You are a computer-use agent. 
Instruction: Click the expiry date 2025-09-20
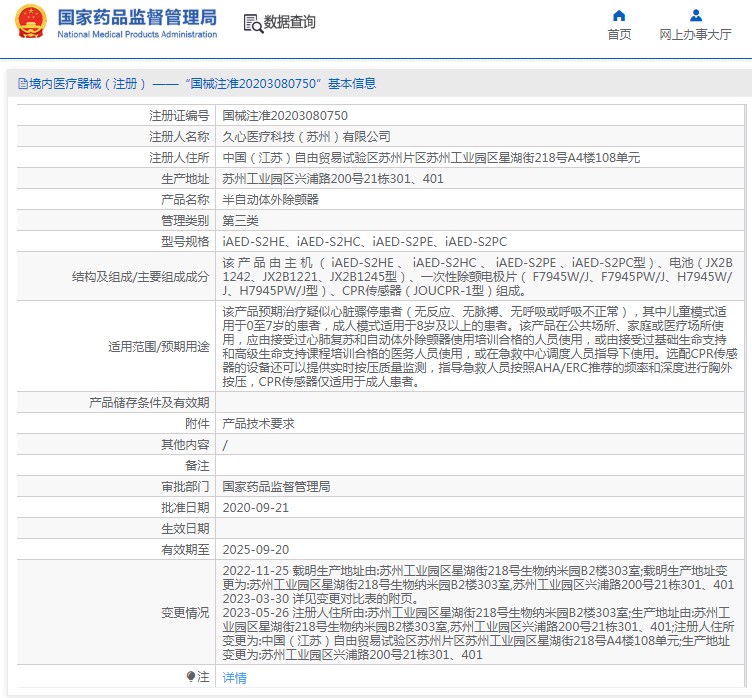(255, 549)
